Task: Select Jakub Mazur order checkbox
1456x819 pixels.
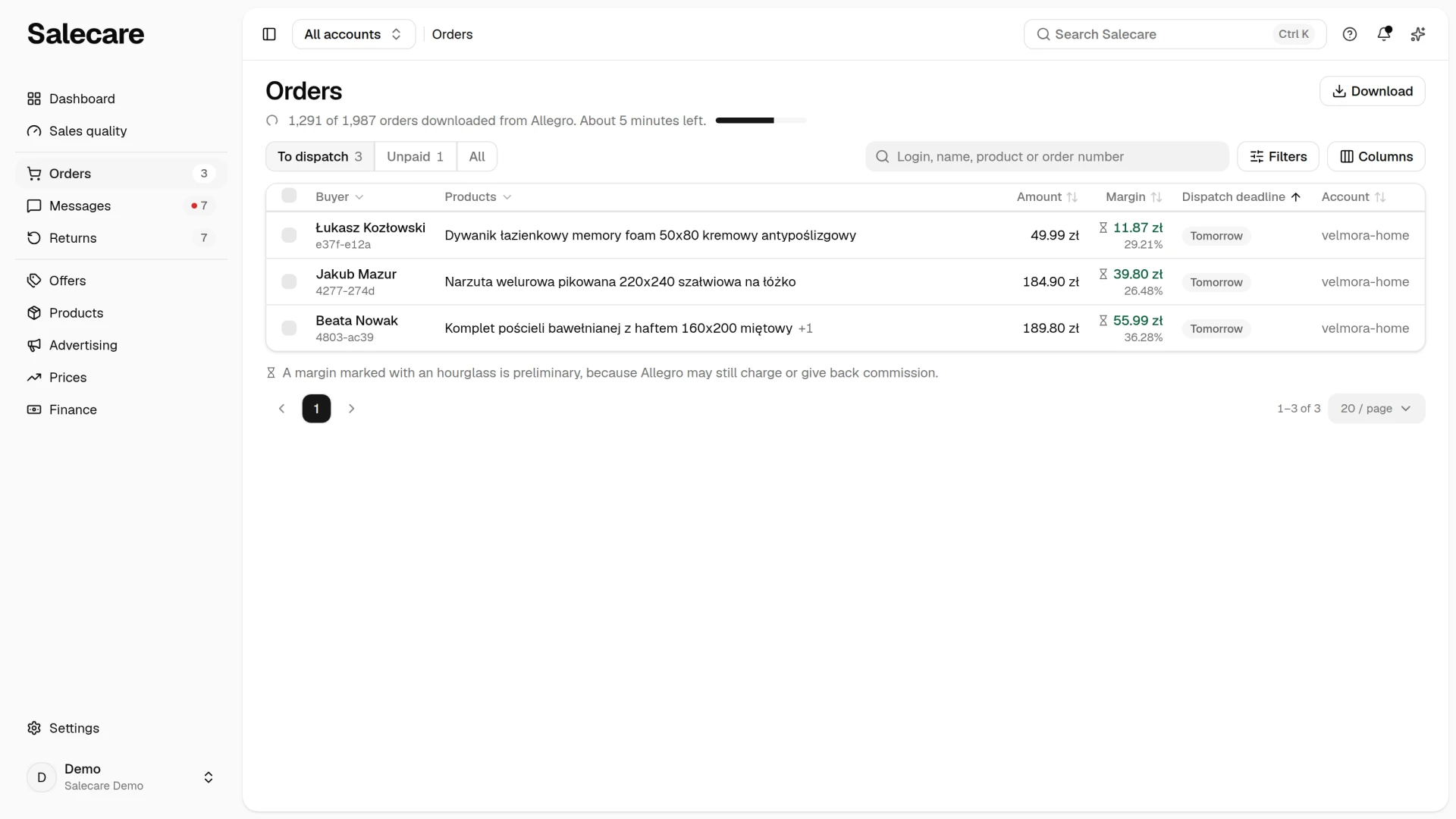Action: point(289,282)
